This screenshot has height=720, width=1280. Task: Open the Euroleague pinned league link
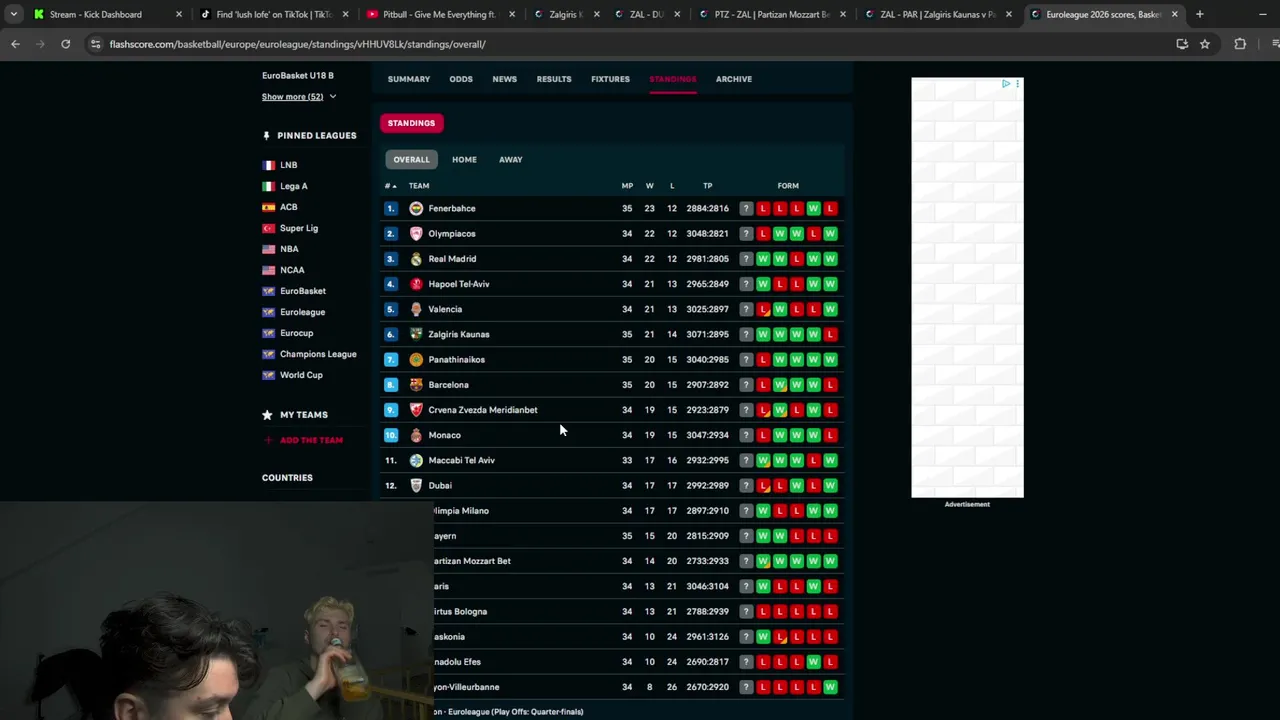(x=302, y=312)
